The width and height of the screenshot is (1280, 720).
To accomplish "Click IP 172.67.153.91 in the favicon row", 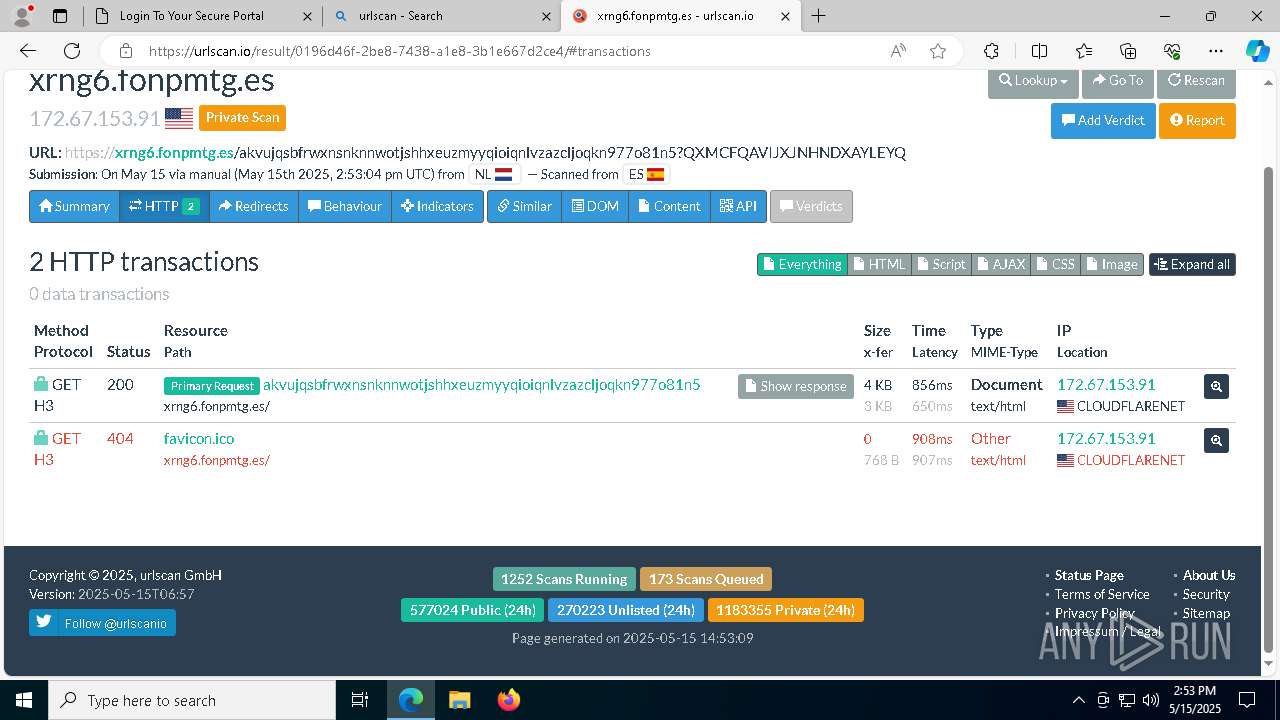I will (x=1106, y=438).
